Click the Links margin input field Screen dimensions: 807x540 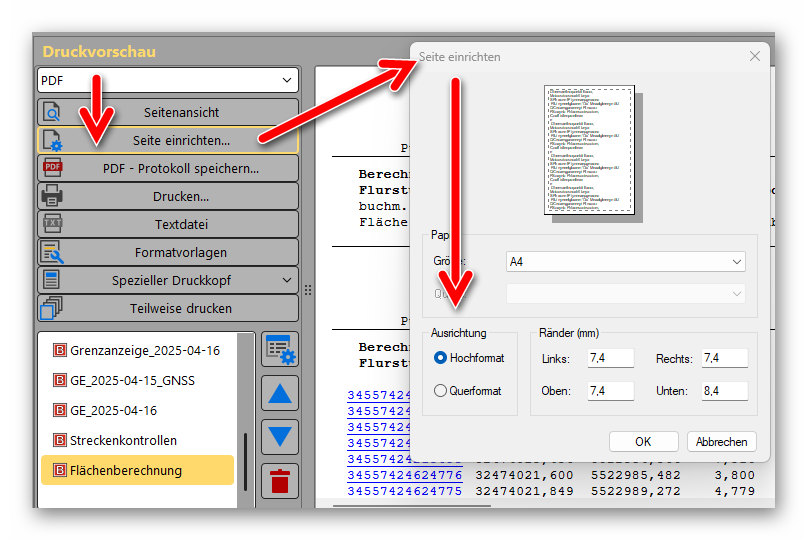(x=610, y=359)
